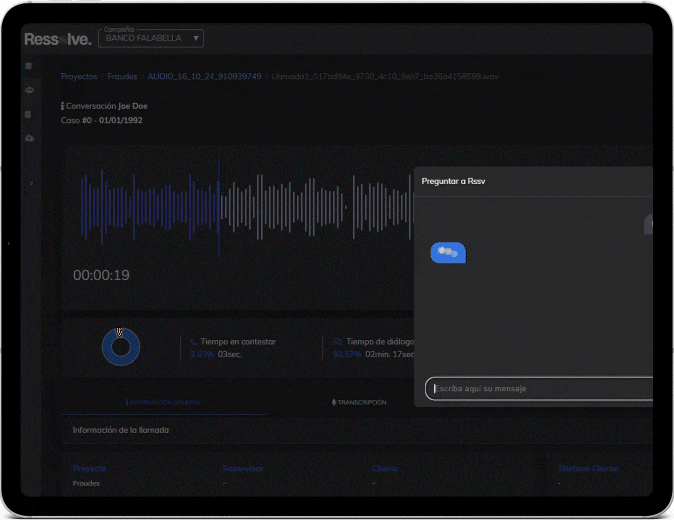Switch to Información General tab
Viewport: 674px width, 520px height.
163,402
